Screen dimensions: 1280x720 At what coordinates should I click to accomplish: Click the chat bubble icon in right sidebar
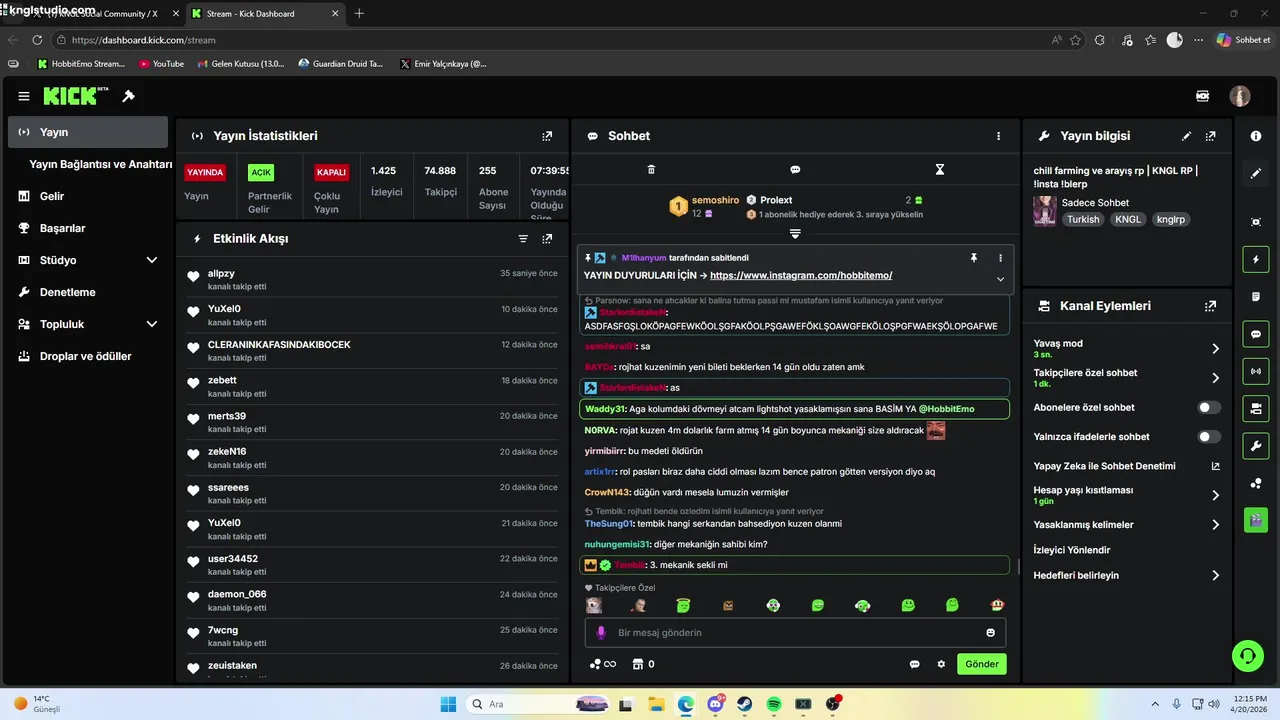[1256, 334]
